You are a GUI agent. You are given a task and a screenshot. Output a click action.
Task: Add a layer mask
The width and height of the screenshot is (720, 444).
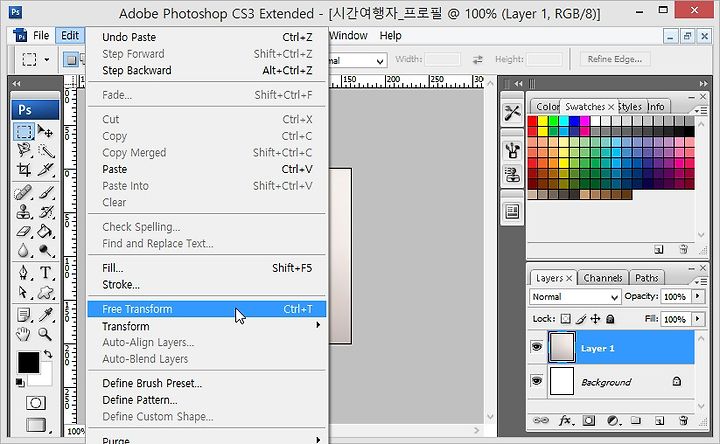[589, 420]
